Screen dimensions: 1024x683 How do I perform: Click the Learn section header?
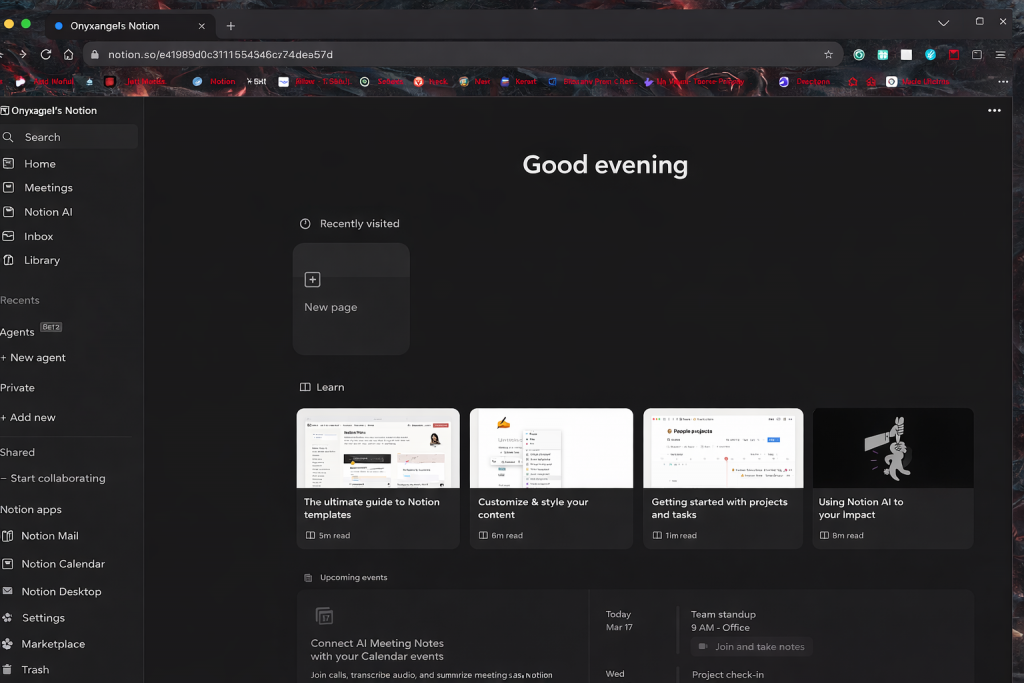[330, 387]
